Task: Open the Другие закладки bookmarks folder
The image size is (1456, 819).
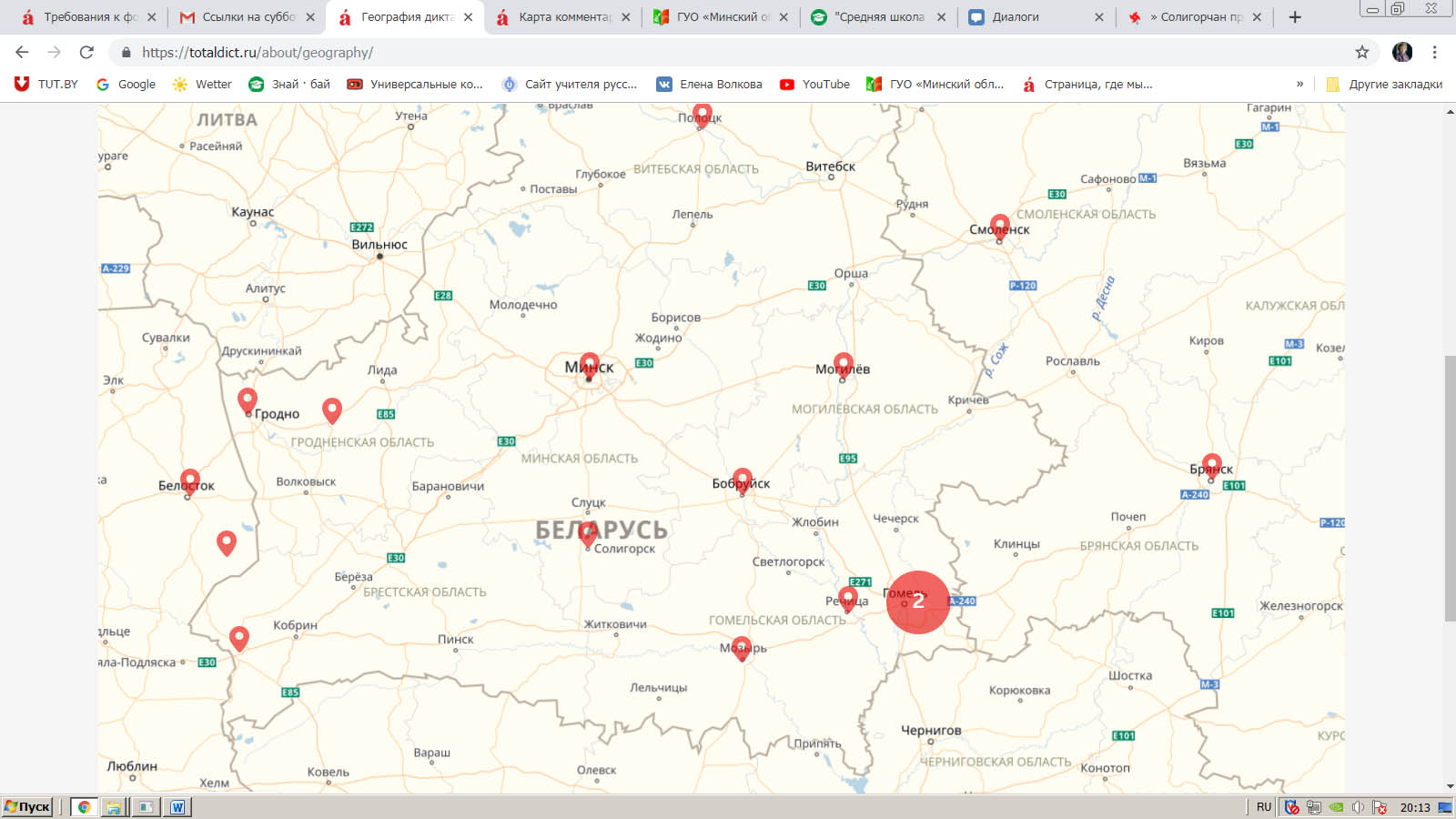Action: (x=1385, y=84)
